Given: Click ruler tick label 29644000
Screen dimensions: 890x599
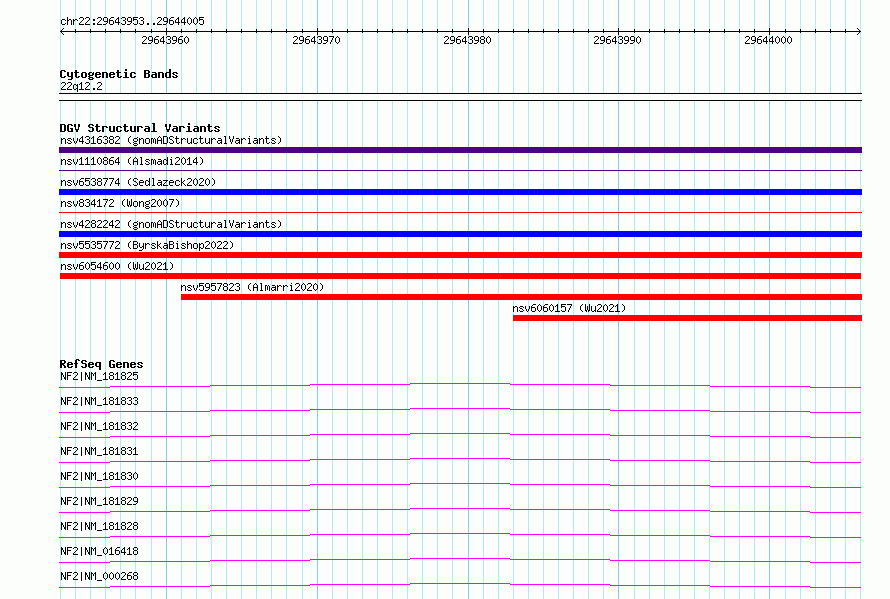Looking at the screenshot, I should pyautogui.click(x=768, y=40).
